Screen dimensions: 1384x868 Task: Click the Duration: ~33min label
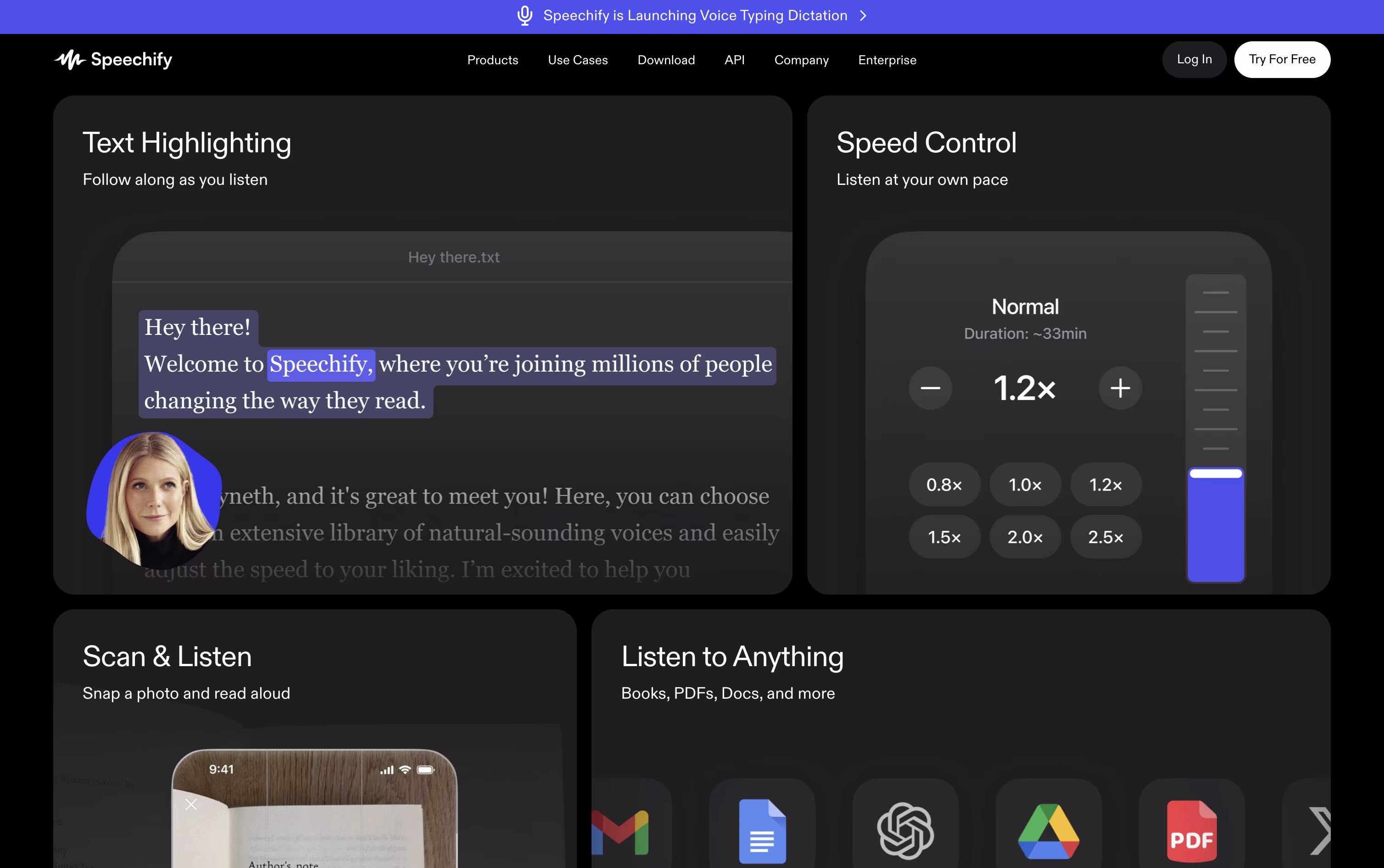pos(1025,334)
